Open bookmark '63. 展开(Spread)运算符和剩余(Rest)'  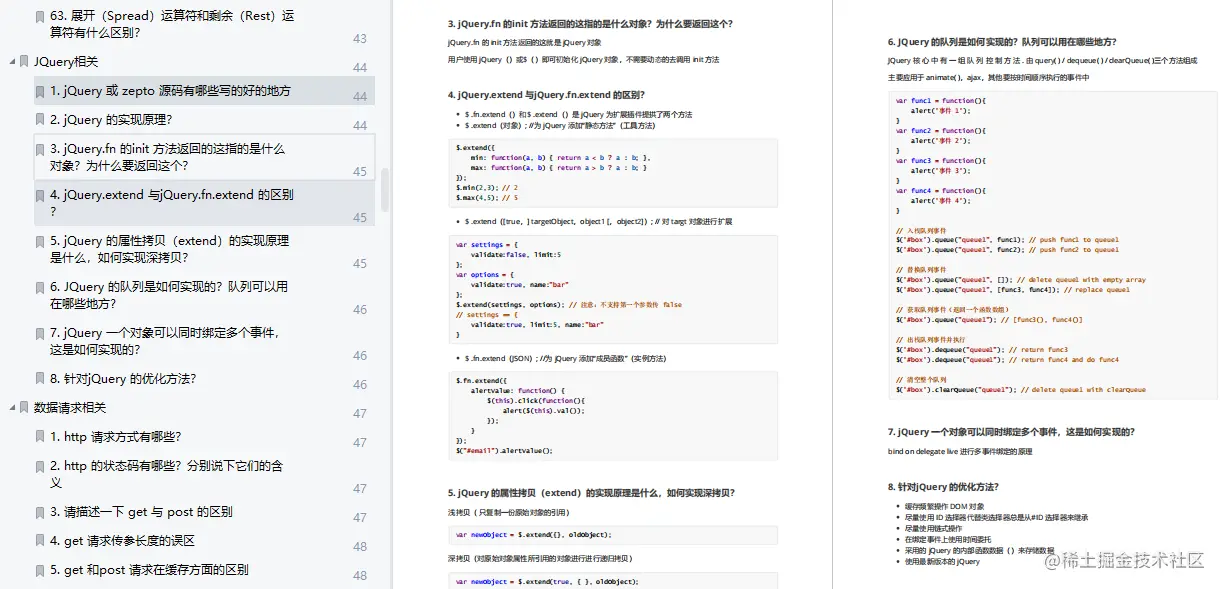(172, 24)
